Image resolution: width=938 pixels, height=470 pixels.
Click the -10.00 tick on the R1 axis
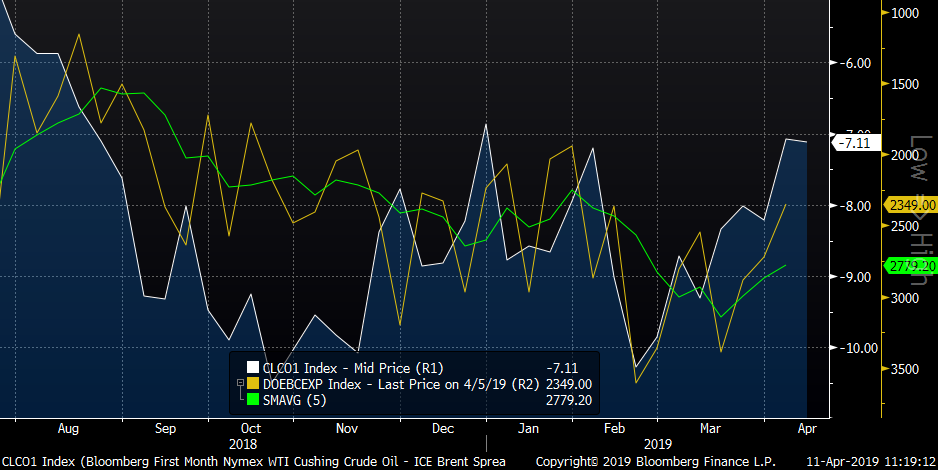pos(855,348)
